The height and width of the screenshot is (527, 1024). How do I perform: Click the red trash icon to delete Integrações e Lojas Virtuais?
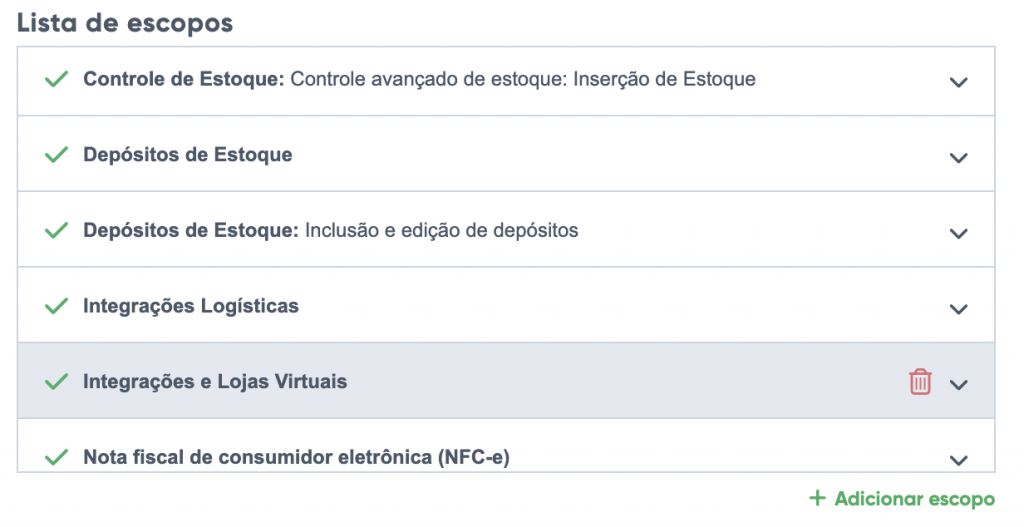click(x=920, y=381)
